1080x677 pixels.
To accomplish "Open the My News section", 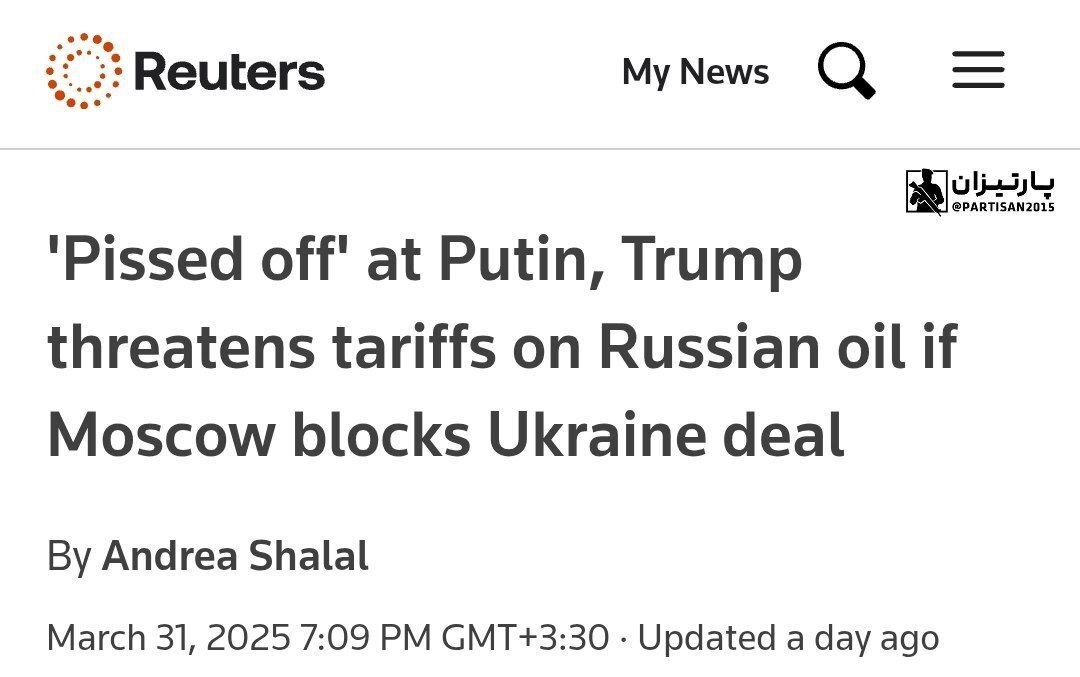I will (695, 72).
